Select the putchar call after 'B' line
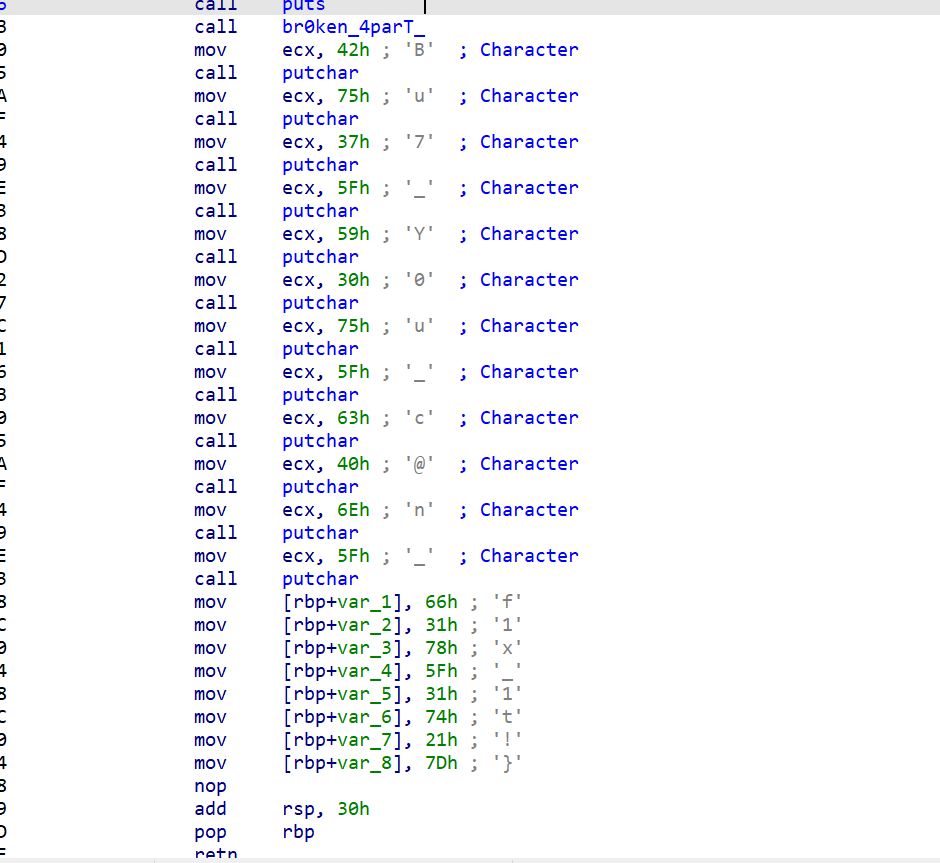Viewport: 940px width, 863px height. pyautogui.click(x=320, y=73)
